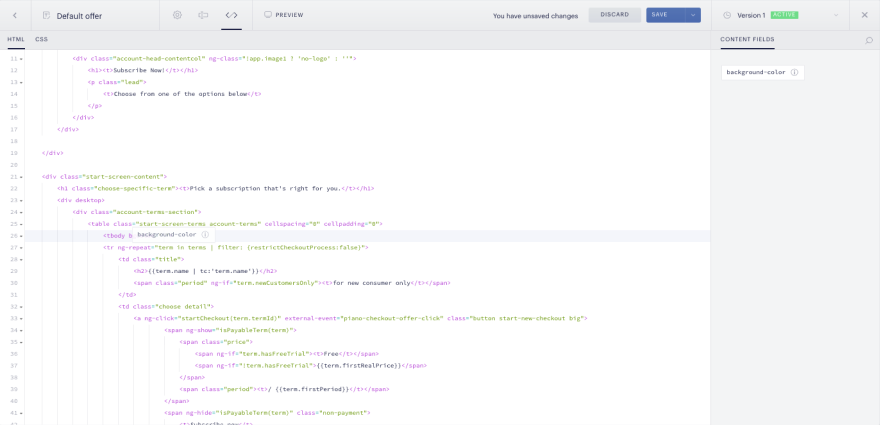
Task: Click the term.firstPeriod expression line
Action: point(284,389)
